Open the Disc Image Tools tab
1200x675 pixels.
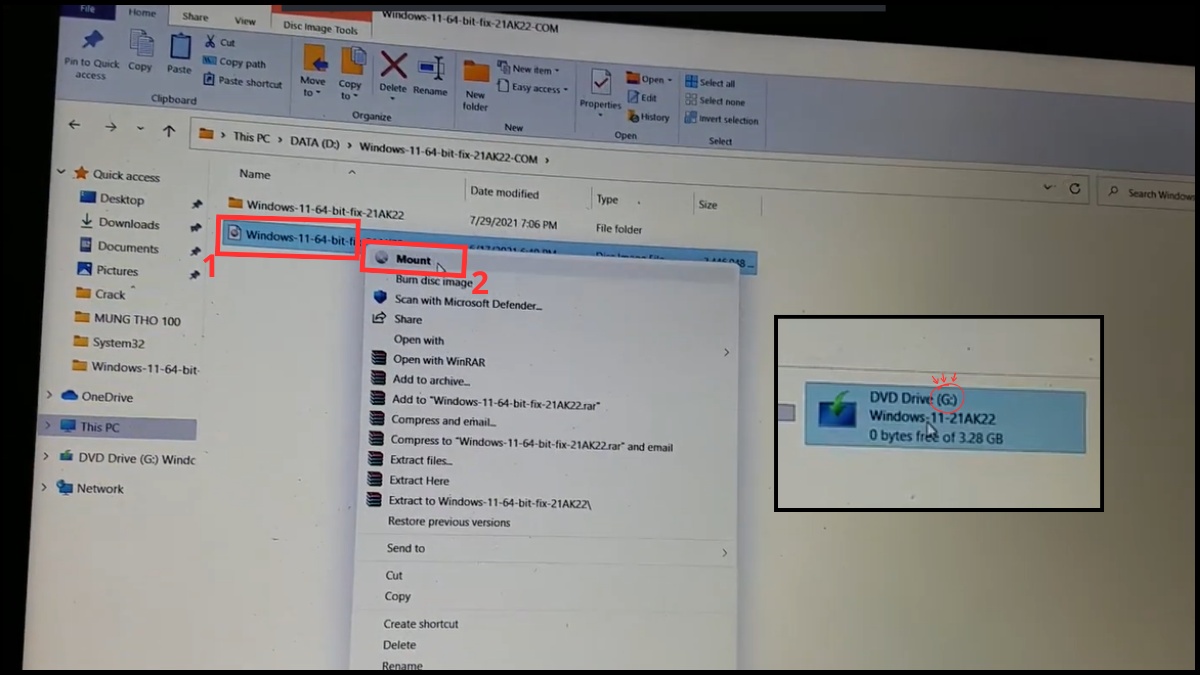point(320,30)
